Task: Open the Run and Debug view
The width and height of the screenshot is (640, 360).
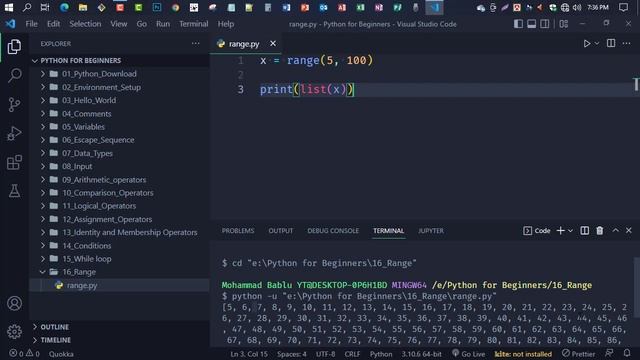Action: coord(14,133)
